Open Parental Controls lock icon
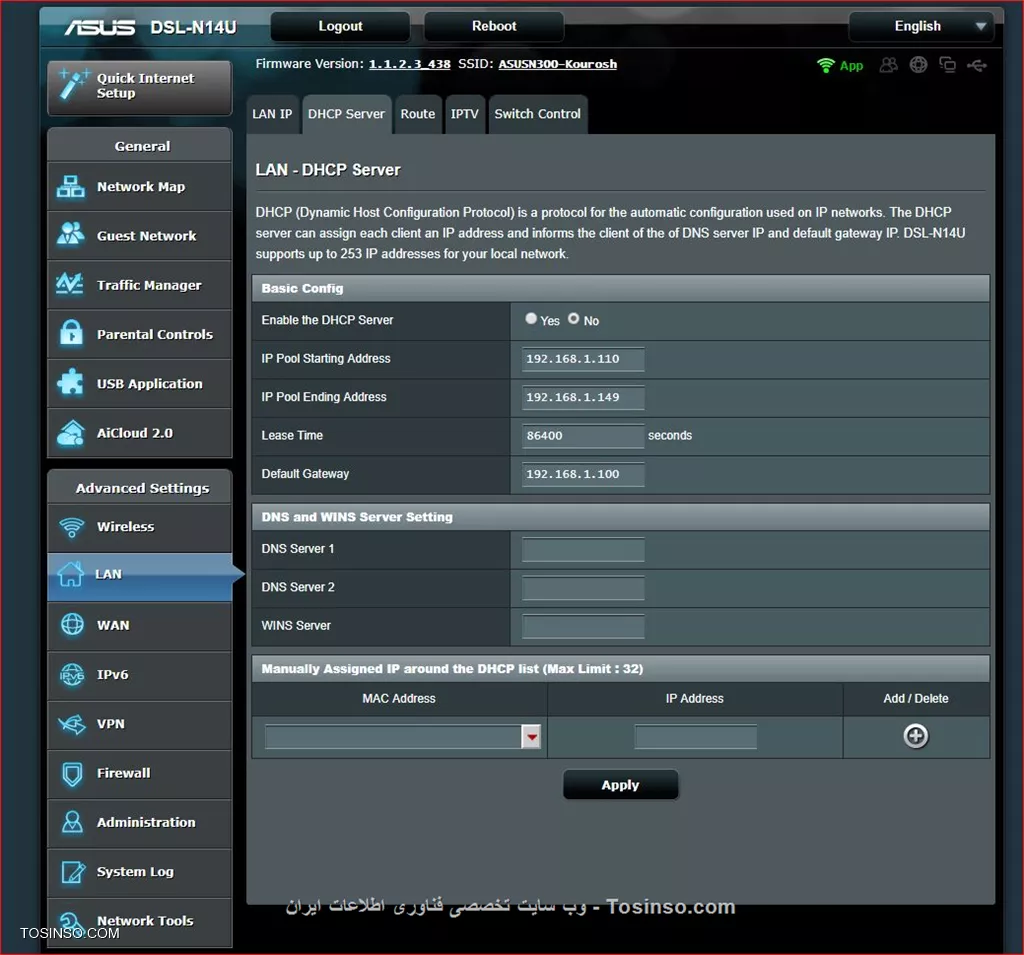 point(71,333)
